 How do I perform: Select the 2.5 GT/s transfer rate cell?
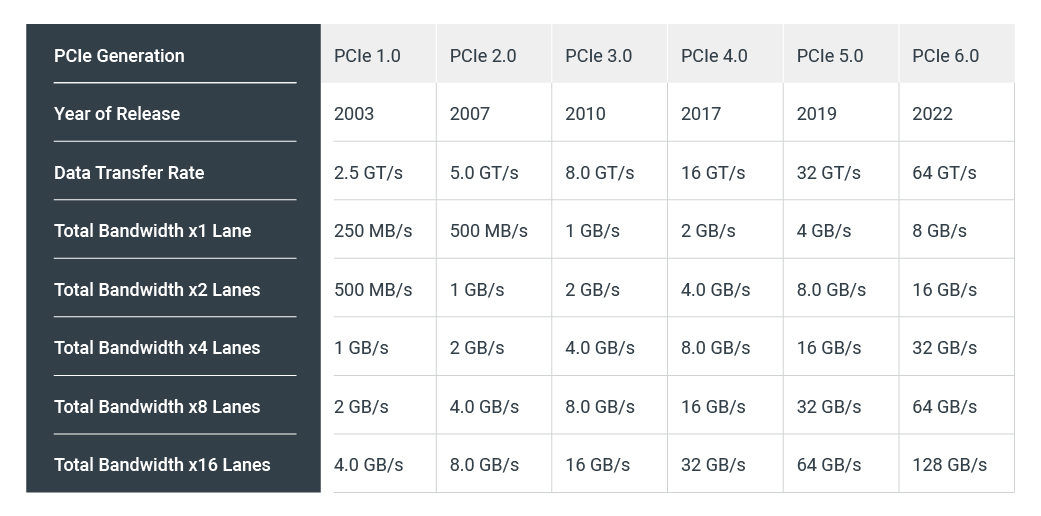click(x=368, y=173)
